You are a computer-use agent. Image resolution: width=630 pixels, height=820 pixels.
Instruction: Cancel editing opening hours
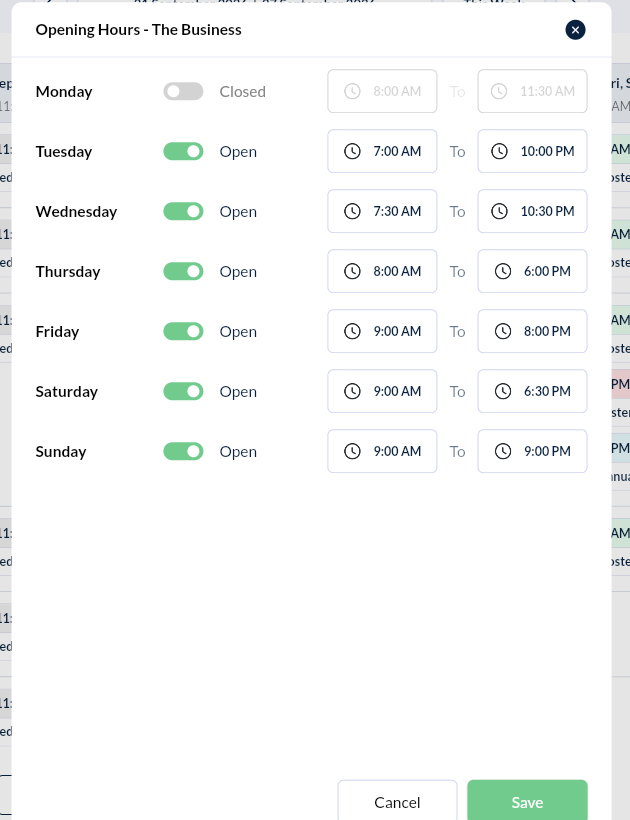pos(397,802)
